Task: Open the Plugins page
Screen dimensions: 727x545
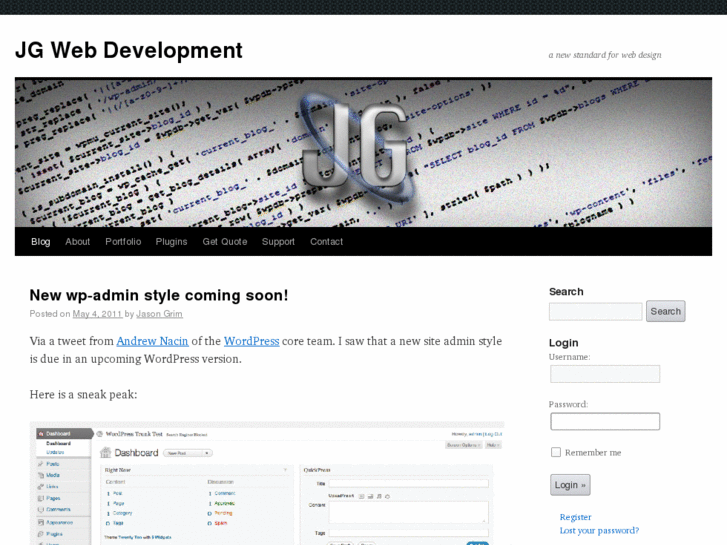Action: click(x=171, y=242)
